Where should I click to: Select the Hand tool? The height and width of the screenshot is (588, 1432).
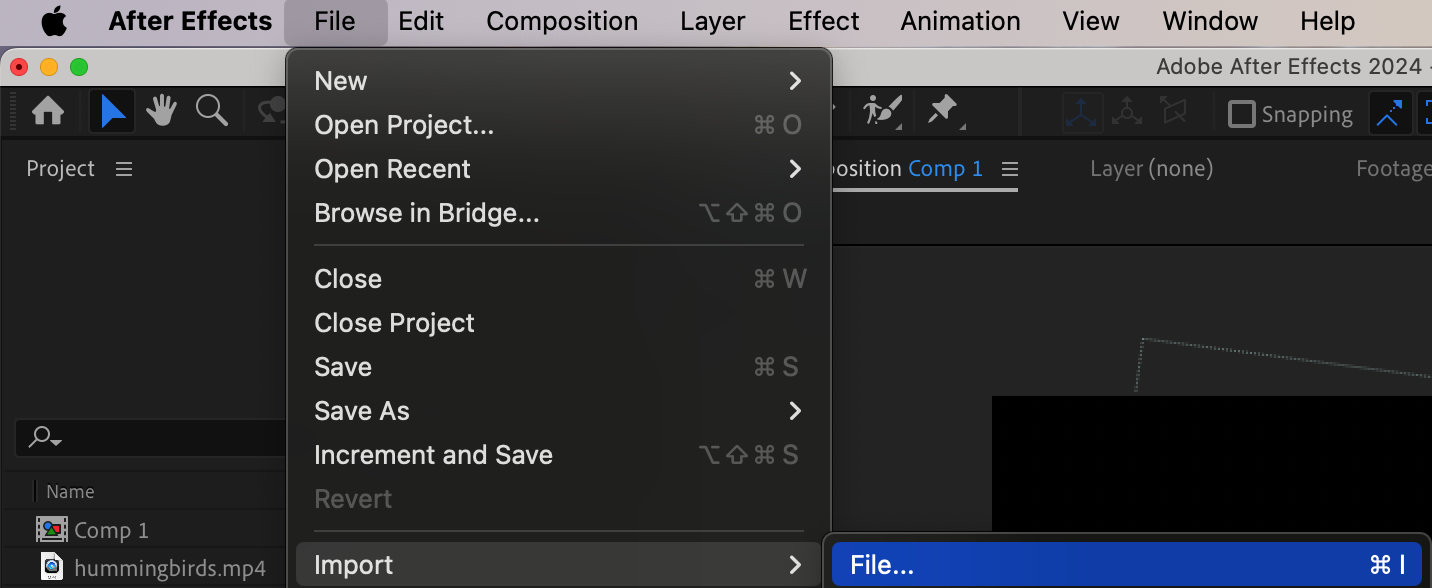[161, 112]
